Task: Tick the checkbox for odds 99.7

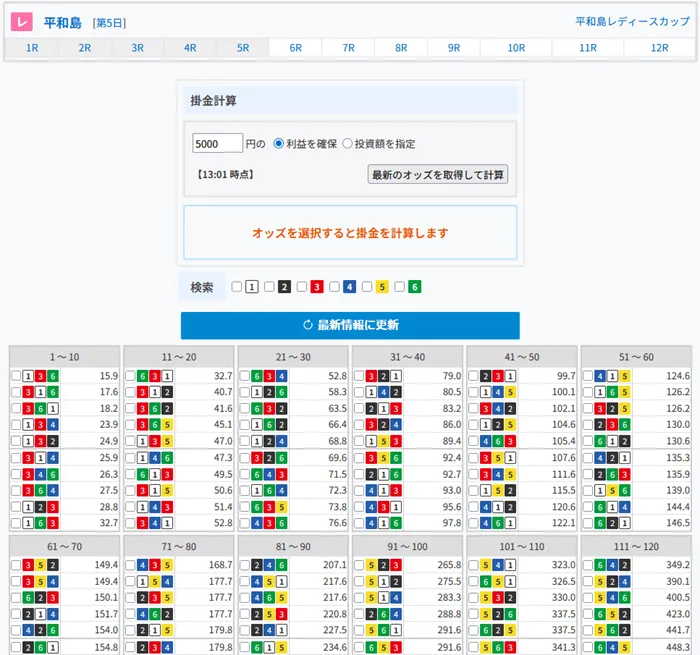Action: click(473, 376)
